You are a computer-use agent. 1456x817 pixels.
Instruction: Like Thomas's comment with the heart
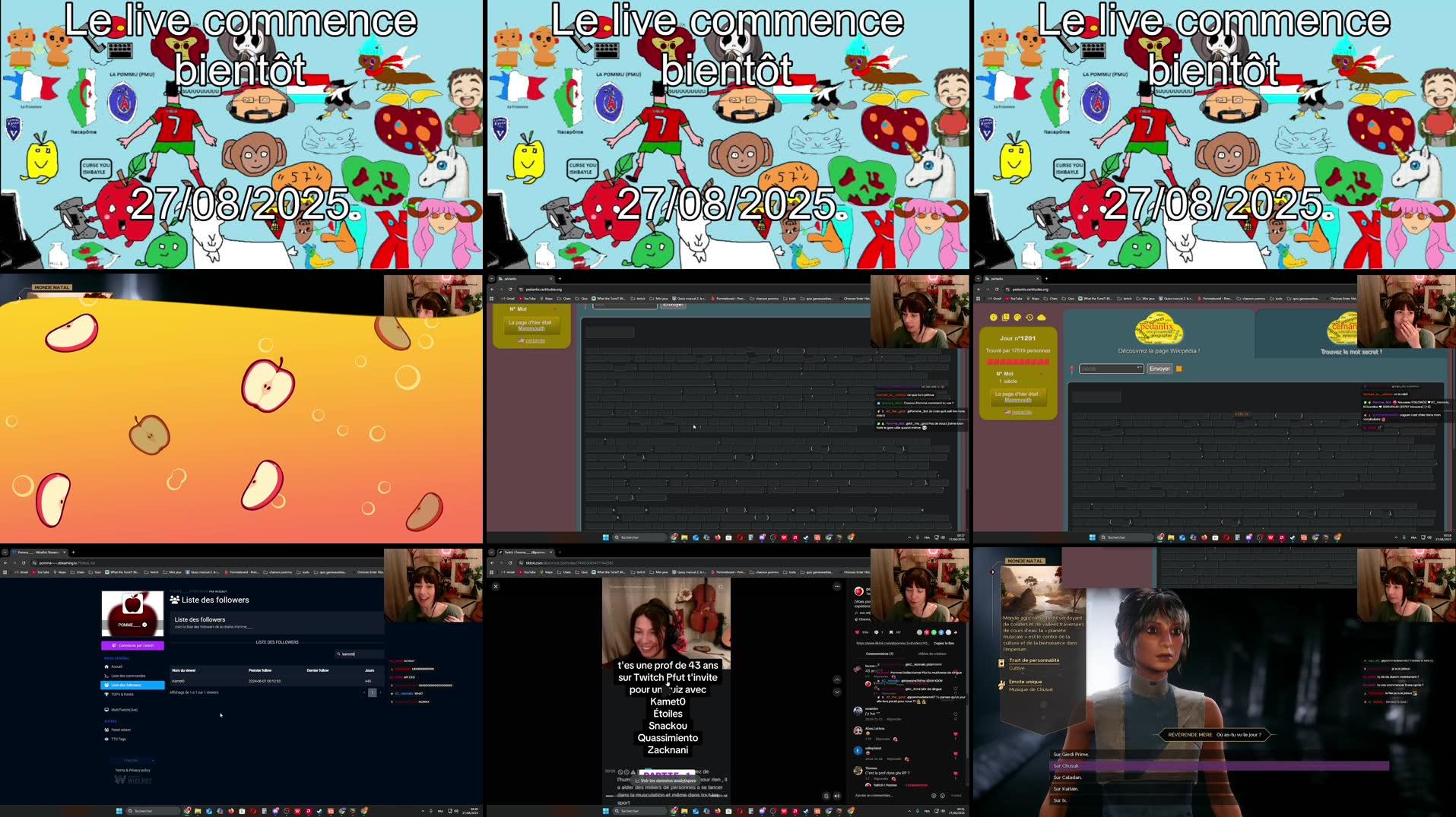[956, 774]
